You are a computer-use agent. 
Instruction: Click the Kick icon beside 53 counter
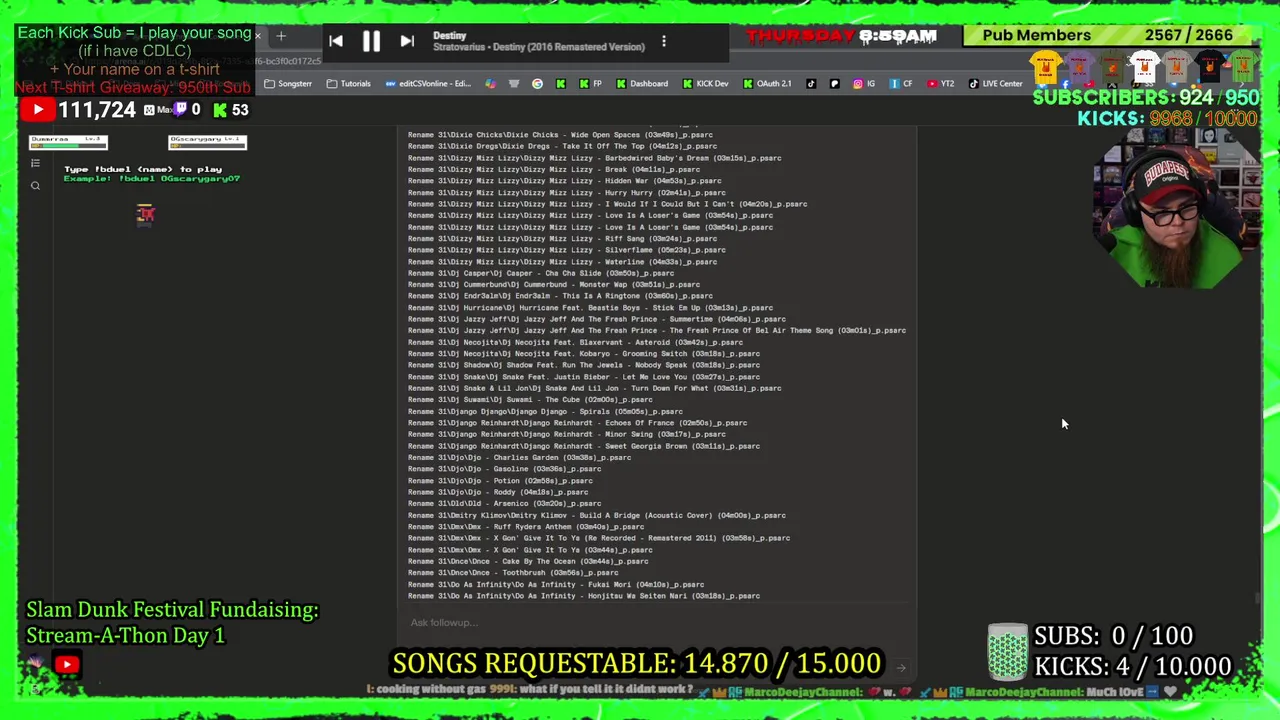(219, 110)
